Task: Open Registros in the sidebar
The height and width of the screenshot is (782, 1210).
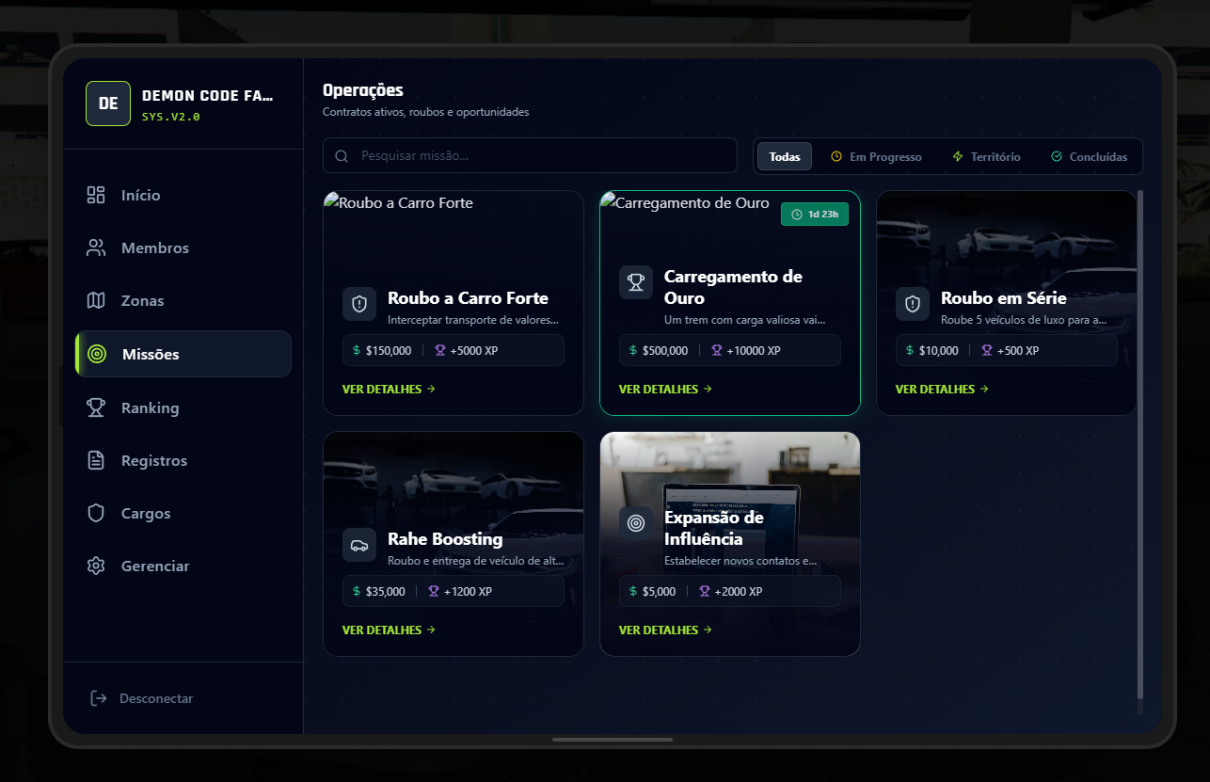Action: click(183, 461)
